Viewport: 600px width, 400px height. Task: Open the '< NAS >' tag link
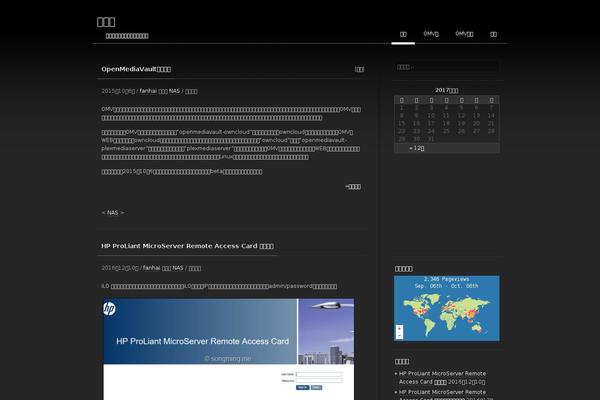click(x=113, y=212)
